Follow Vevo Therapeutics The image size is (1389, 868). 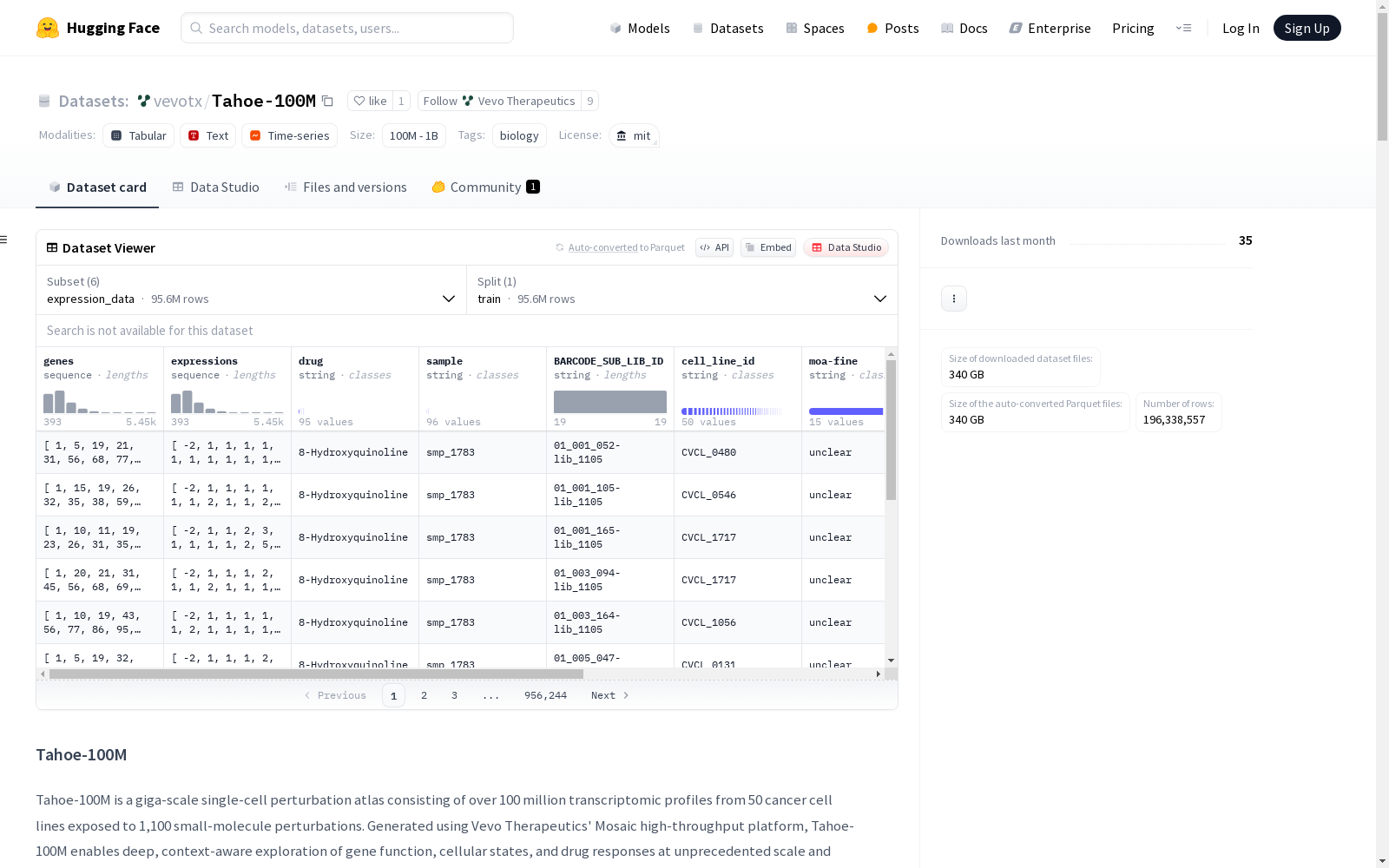pyautogui.click(x=499, y=101)
